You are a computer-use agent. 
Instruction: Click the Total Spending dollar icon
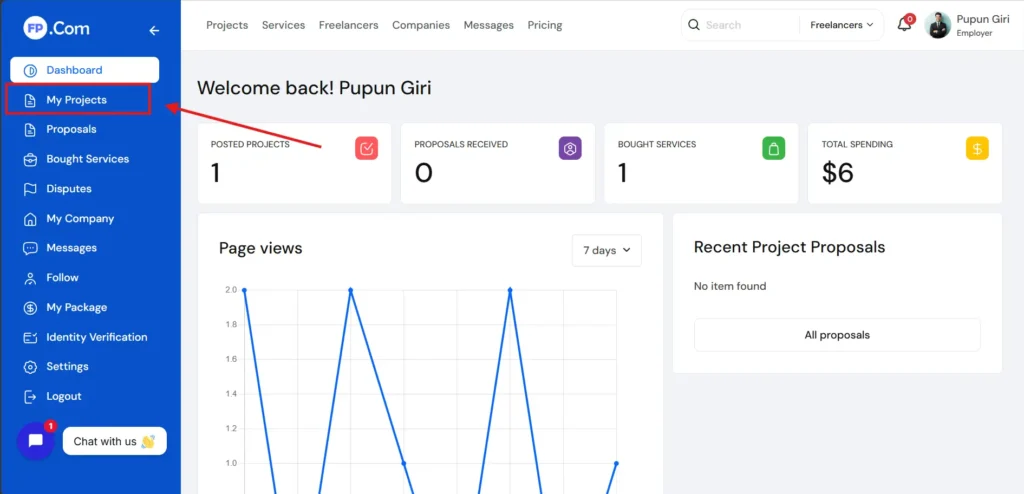pyautogui.click(x=977, y=149)
